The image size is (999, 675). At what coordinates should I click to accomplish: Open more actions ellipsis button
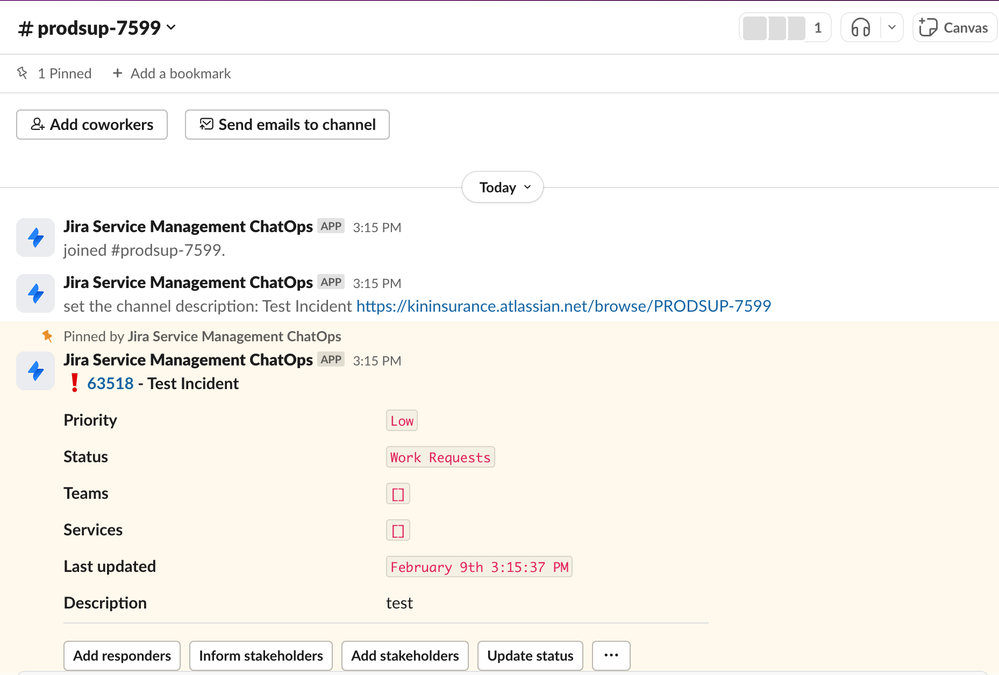pyautogui.click(x=611, y=656)
